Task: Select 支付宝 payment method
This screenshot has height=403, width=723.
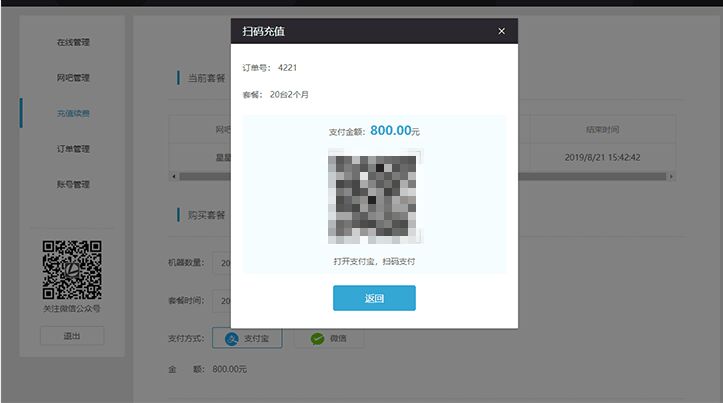Action: pyautogui.click(x=247, y=338)
